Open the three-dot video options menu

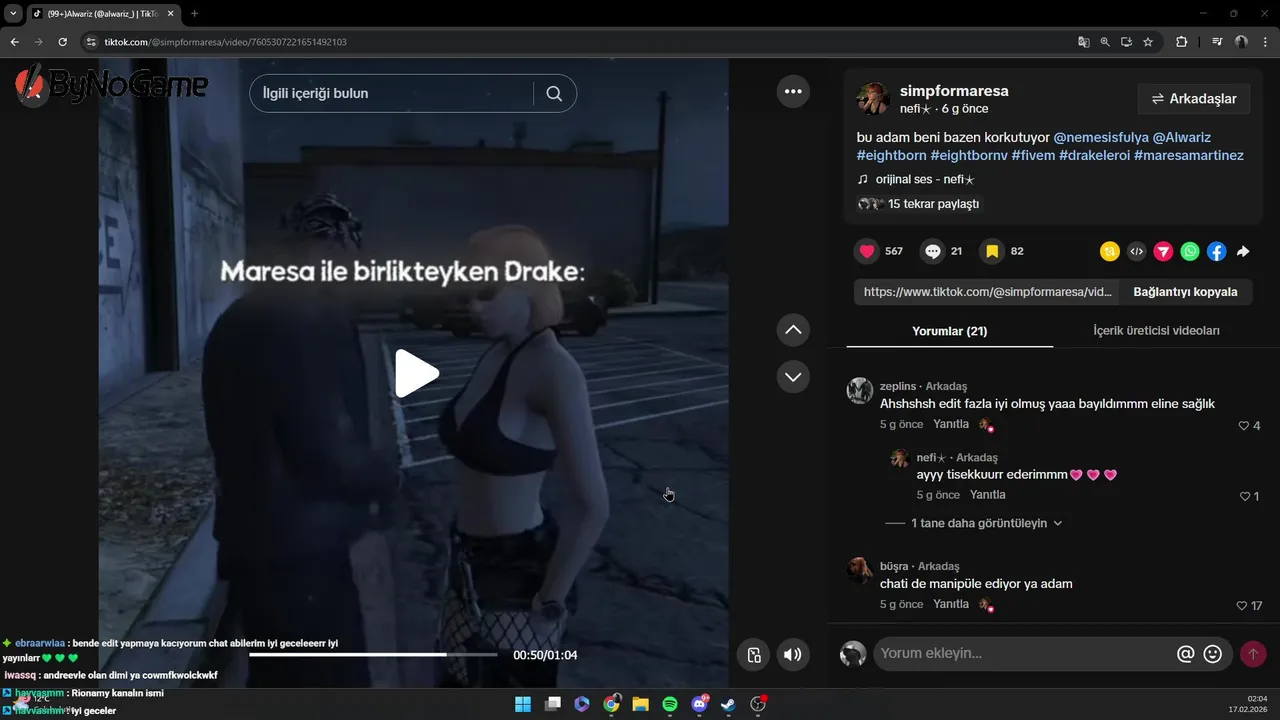pyautogui.click(x=793, y=91)
